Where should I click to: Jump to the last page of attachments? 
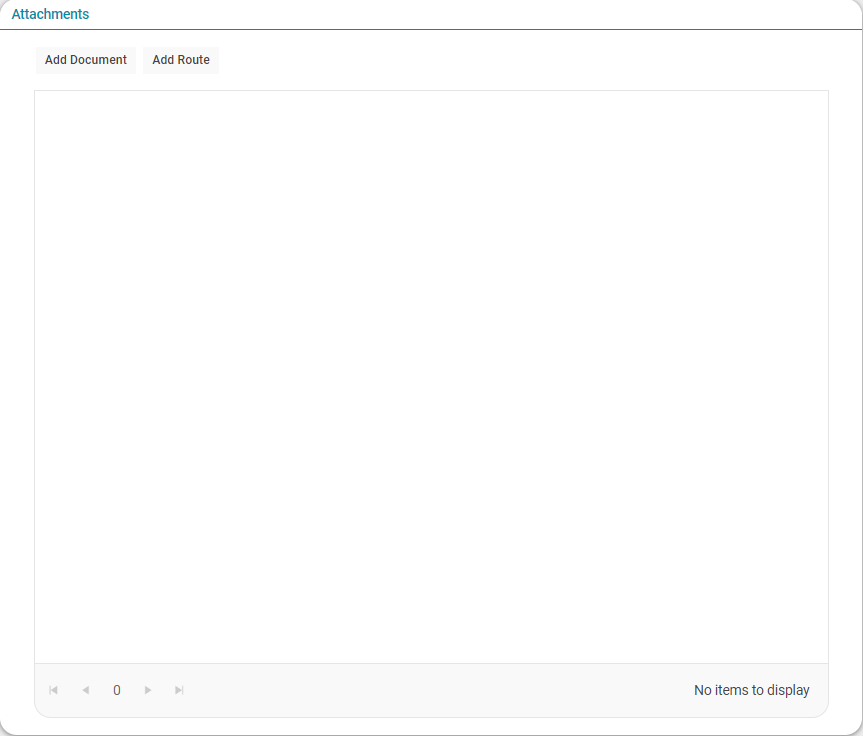pos(179,690)
